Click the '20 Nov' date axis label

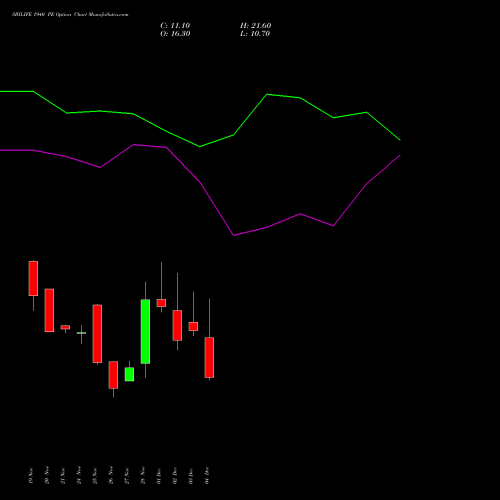tap(47, 476)
